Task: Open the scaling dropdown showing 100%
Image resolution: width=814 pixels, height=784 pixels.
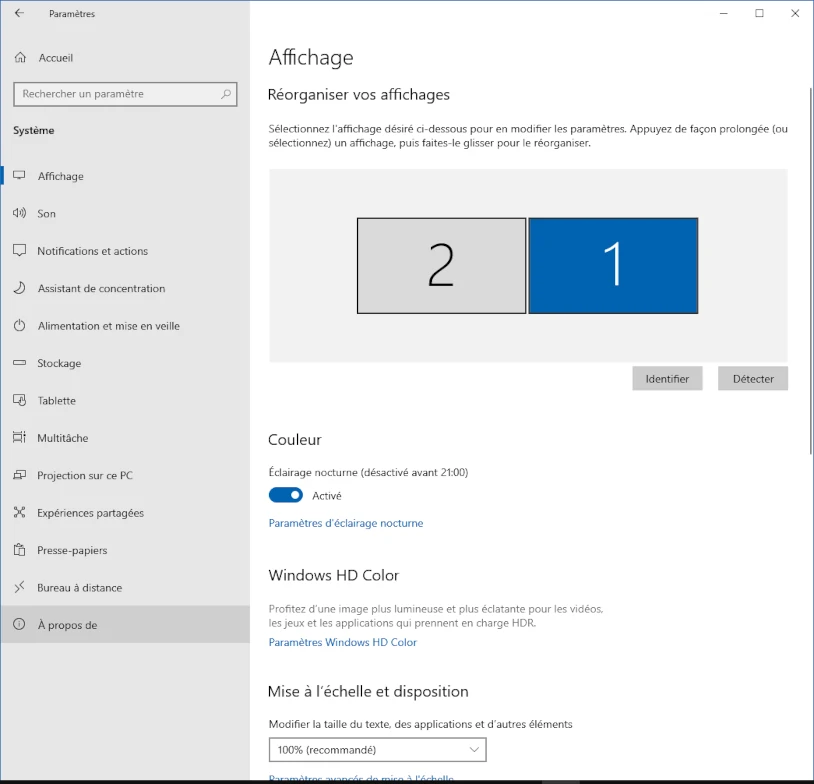Action: pos(377,749)
